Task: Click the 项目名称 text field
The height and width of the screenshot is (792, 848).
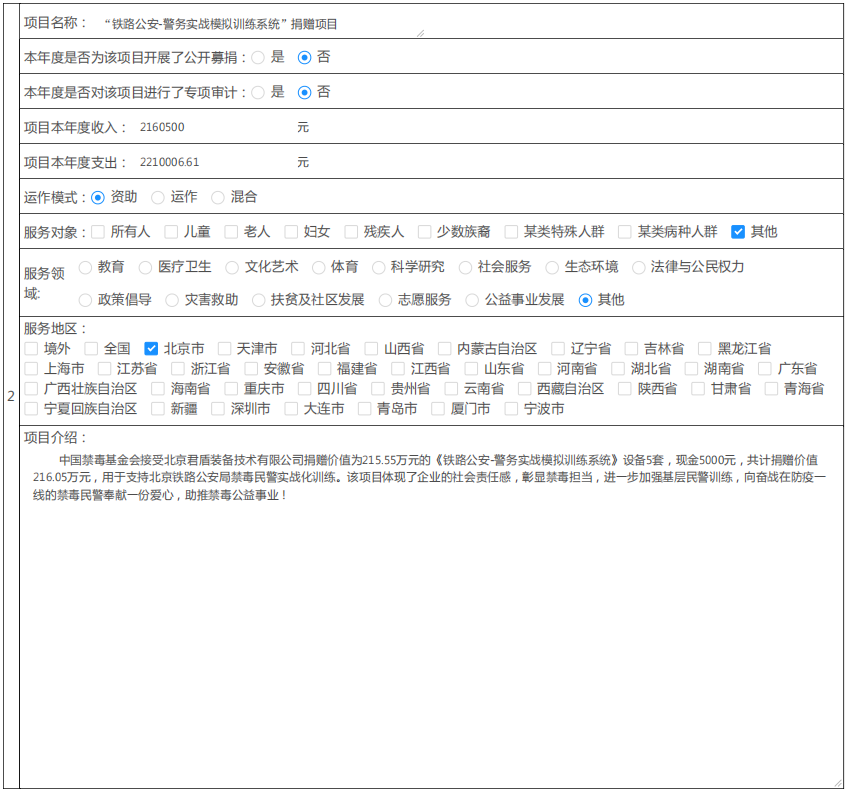Action: (260, 23)
